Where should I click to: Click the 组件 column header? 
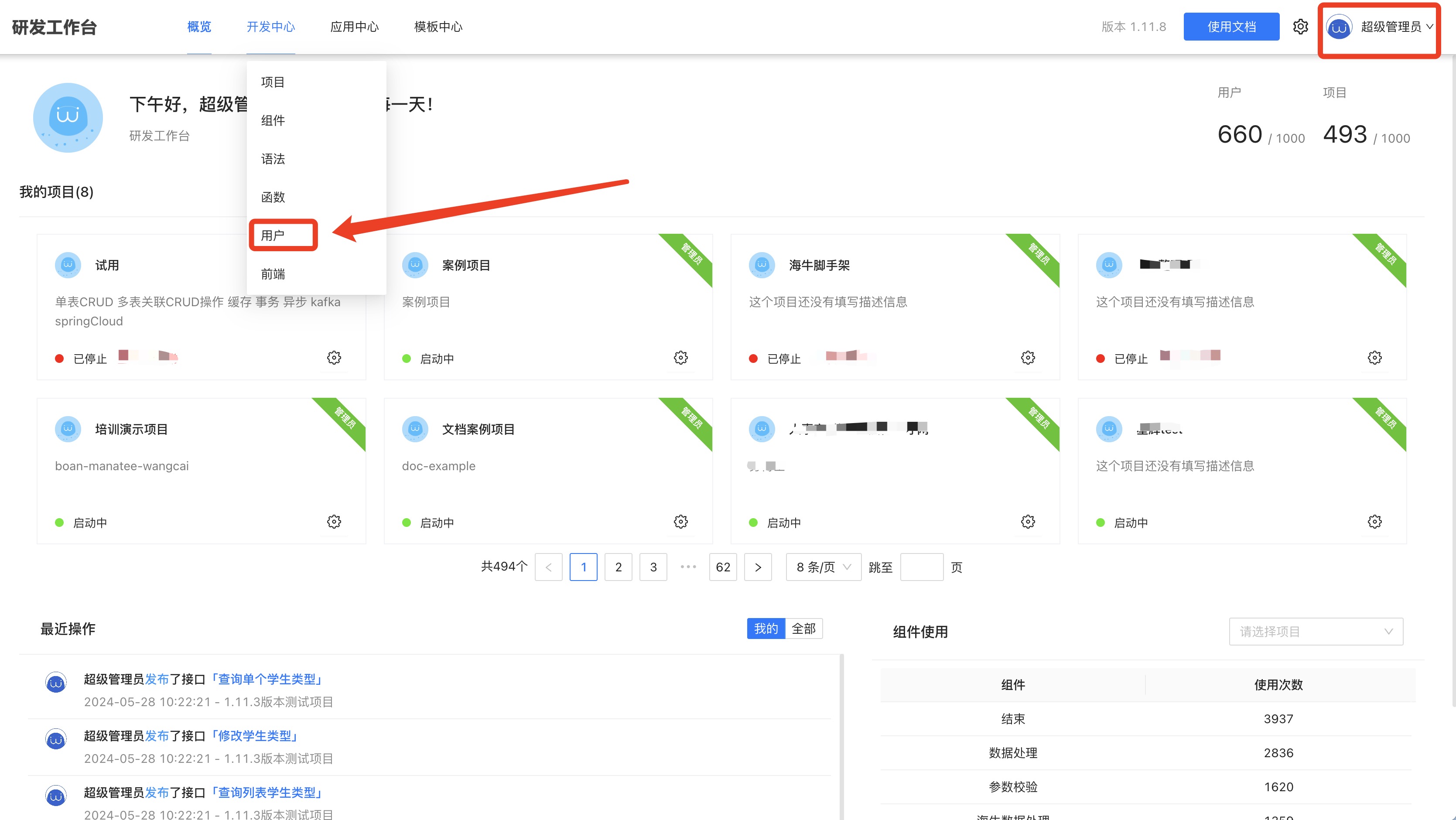tap(1013, 684)
